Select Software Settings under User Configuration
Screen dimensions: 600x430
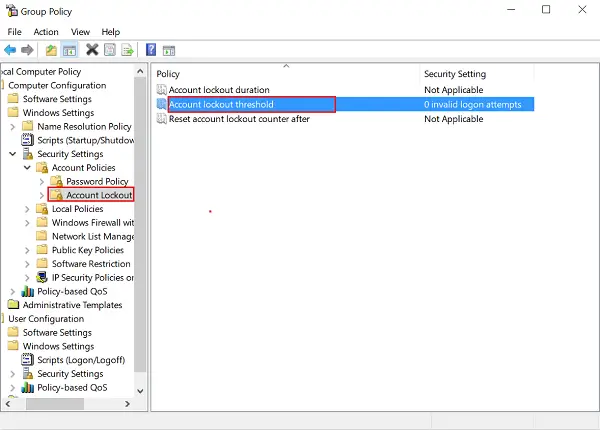pos(57,332)
